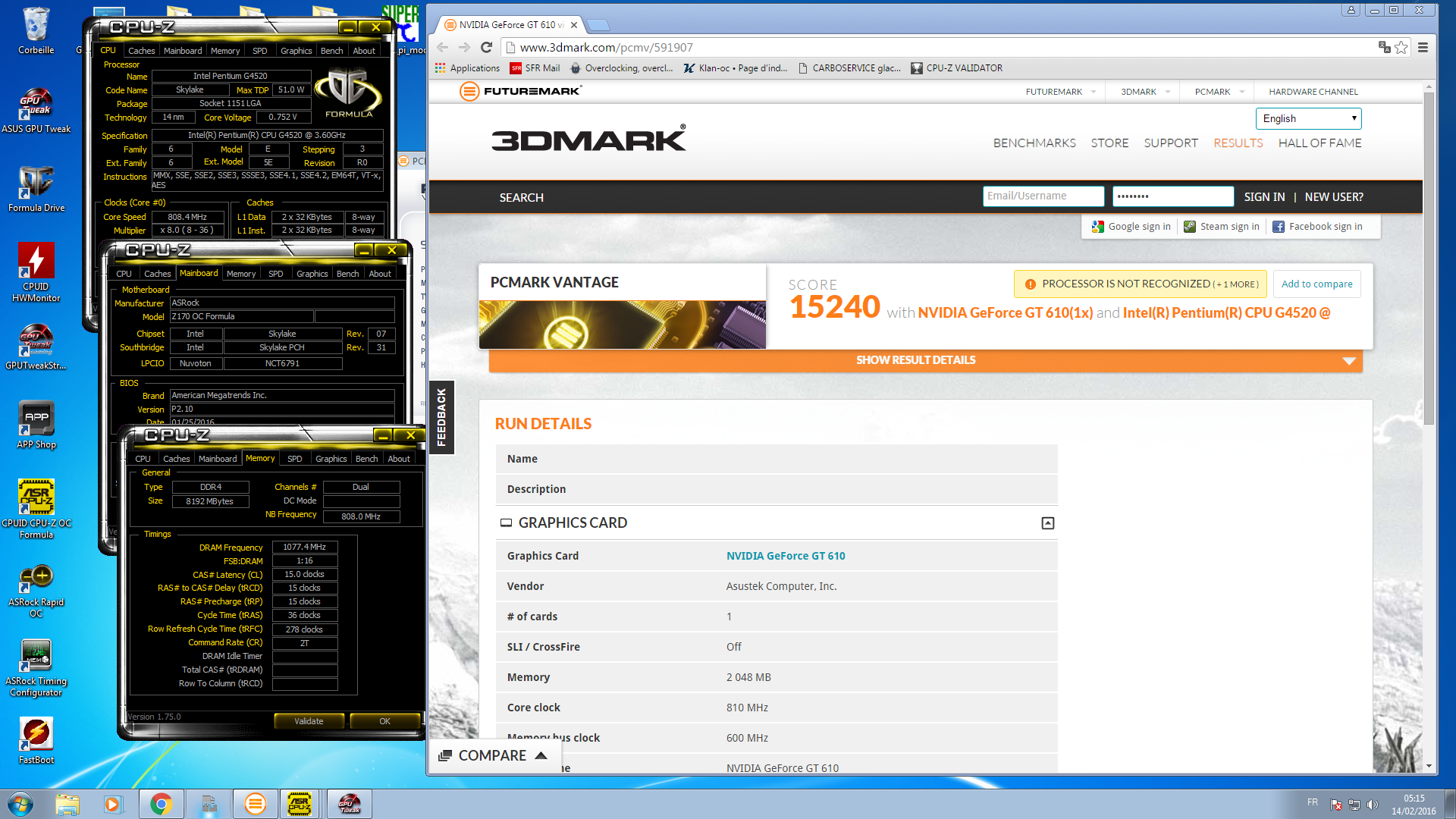Click volume icon in system tray
Viewport: 1456px width, 819px height.
[x=1372, y=805]
